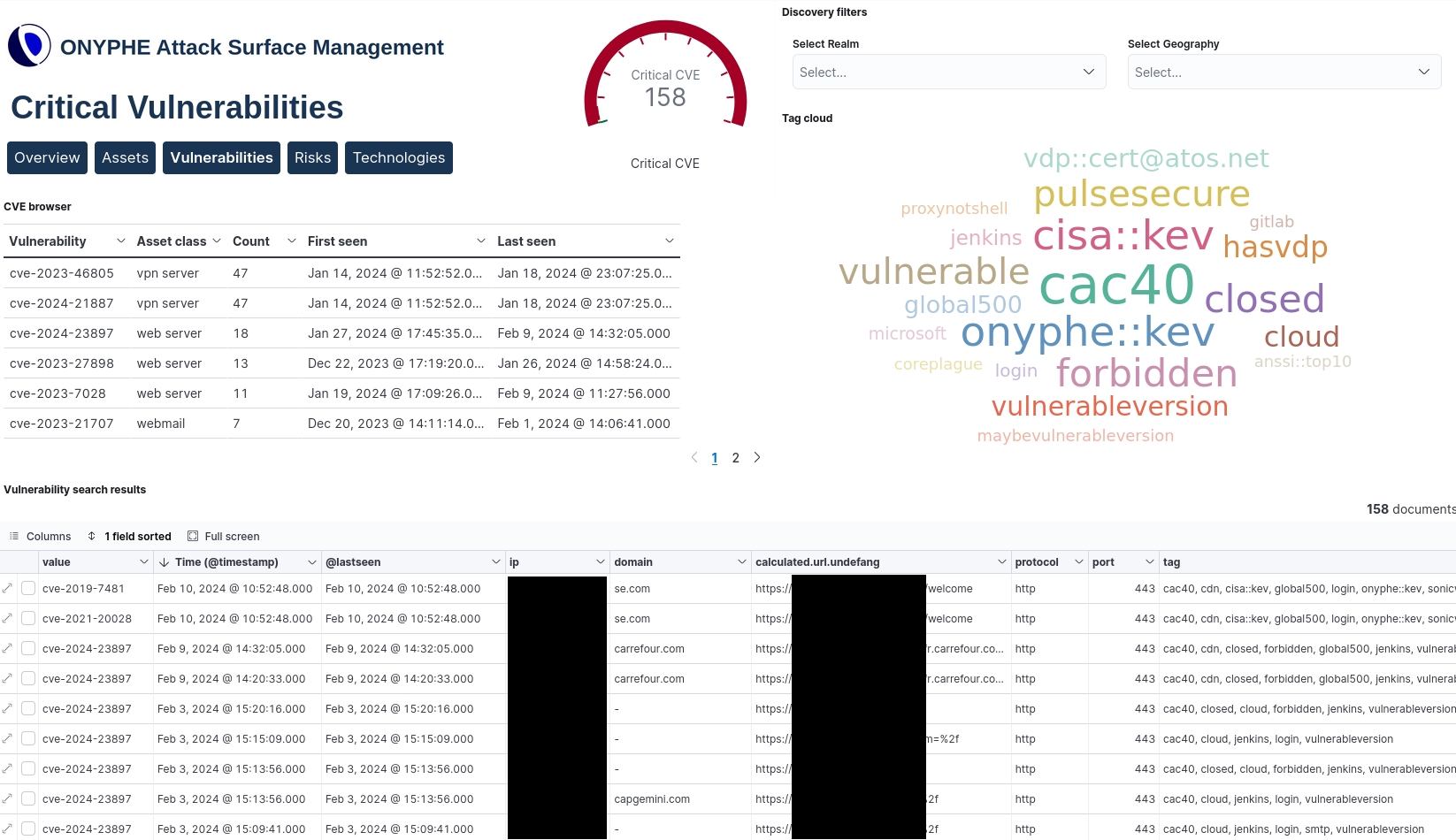This screenshot has width=1456, height=840.
Task: Filter by the vulnerableversion tag
Action: pos(1109,406)
